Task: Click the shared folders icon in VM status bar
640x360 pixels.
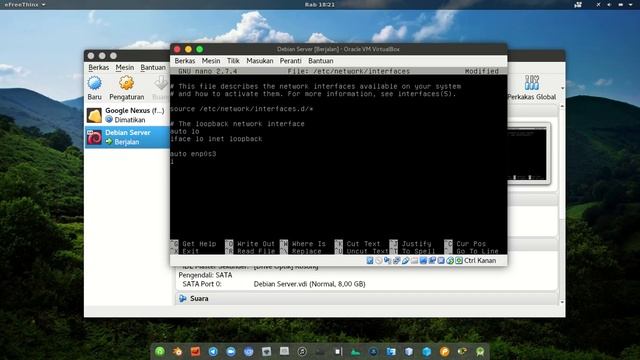Action: click(x=414, y=260)
